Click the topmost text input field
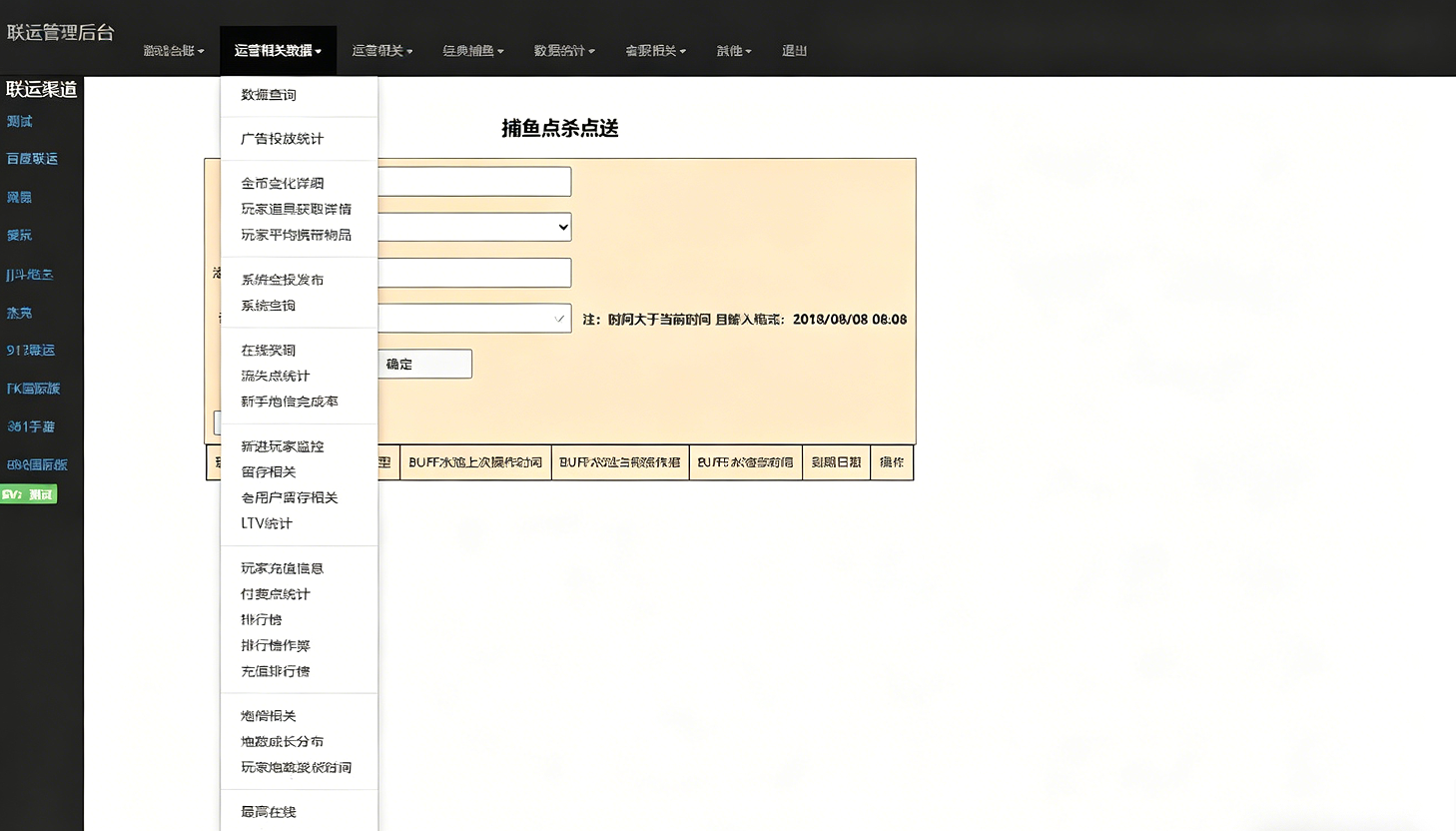The image size is (1456, 831). click(x=469, y=181)
